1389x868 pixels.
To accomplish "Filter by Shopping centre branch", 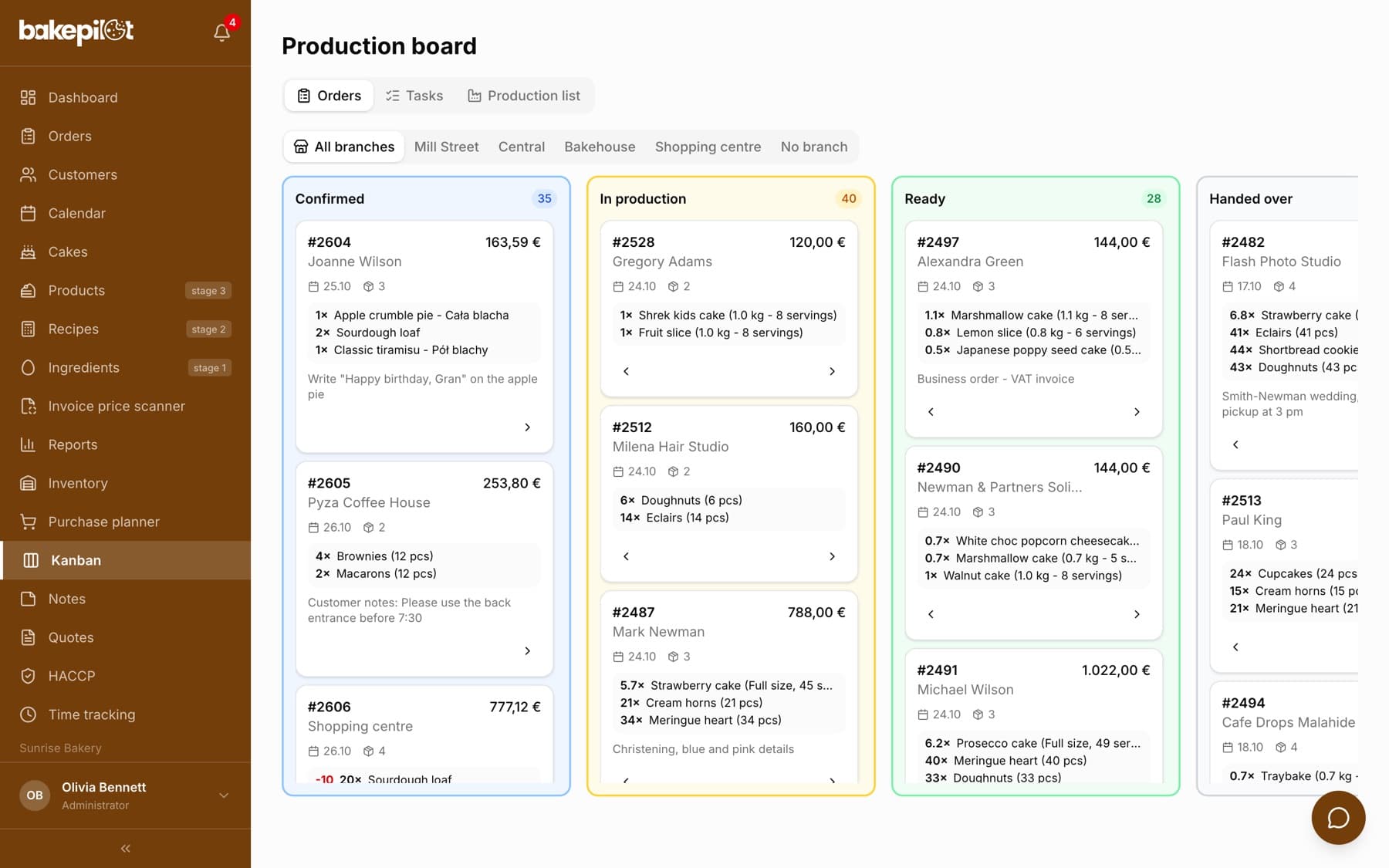I will 708,147.
